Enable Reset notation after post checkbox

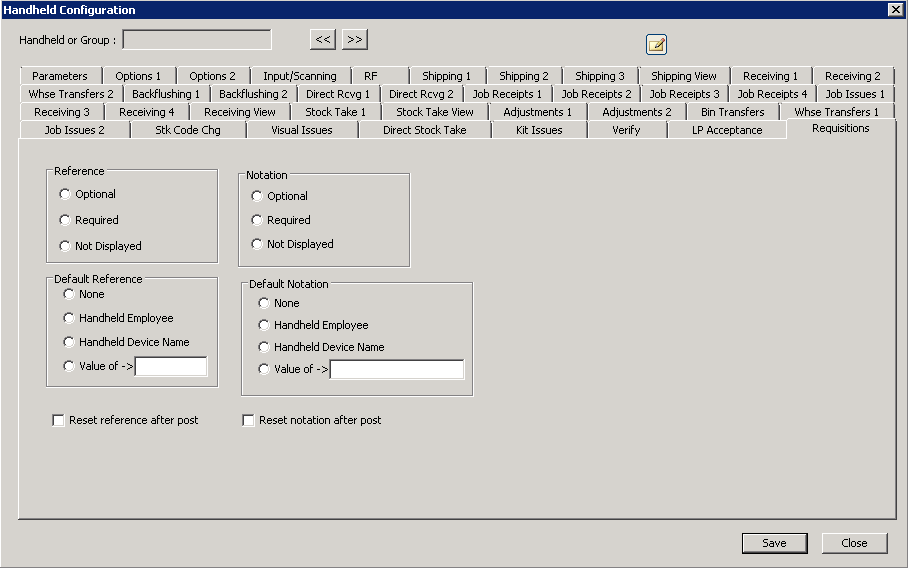coord(248,421)
